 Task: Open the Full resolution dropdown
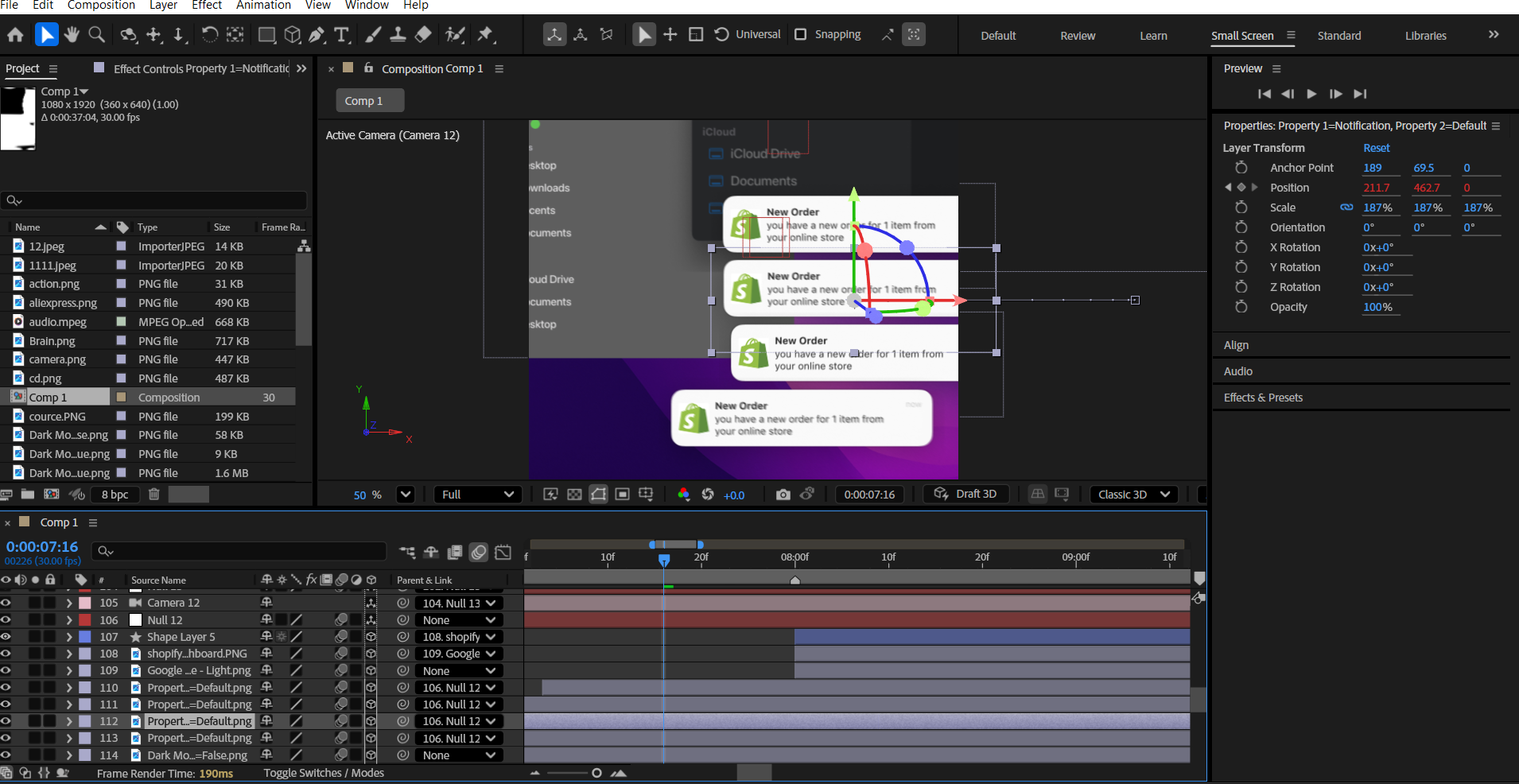(x=477, y=495)
